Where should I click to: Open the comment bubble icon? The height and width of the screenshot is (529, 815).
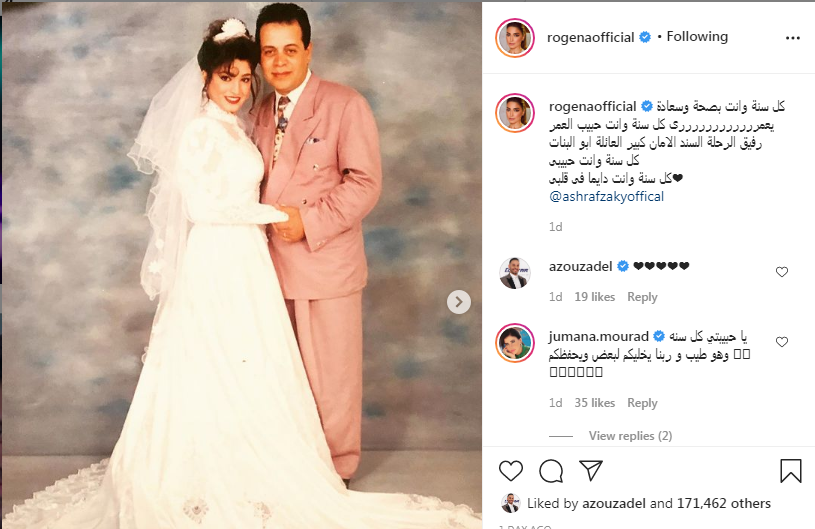pos(551,471)
